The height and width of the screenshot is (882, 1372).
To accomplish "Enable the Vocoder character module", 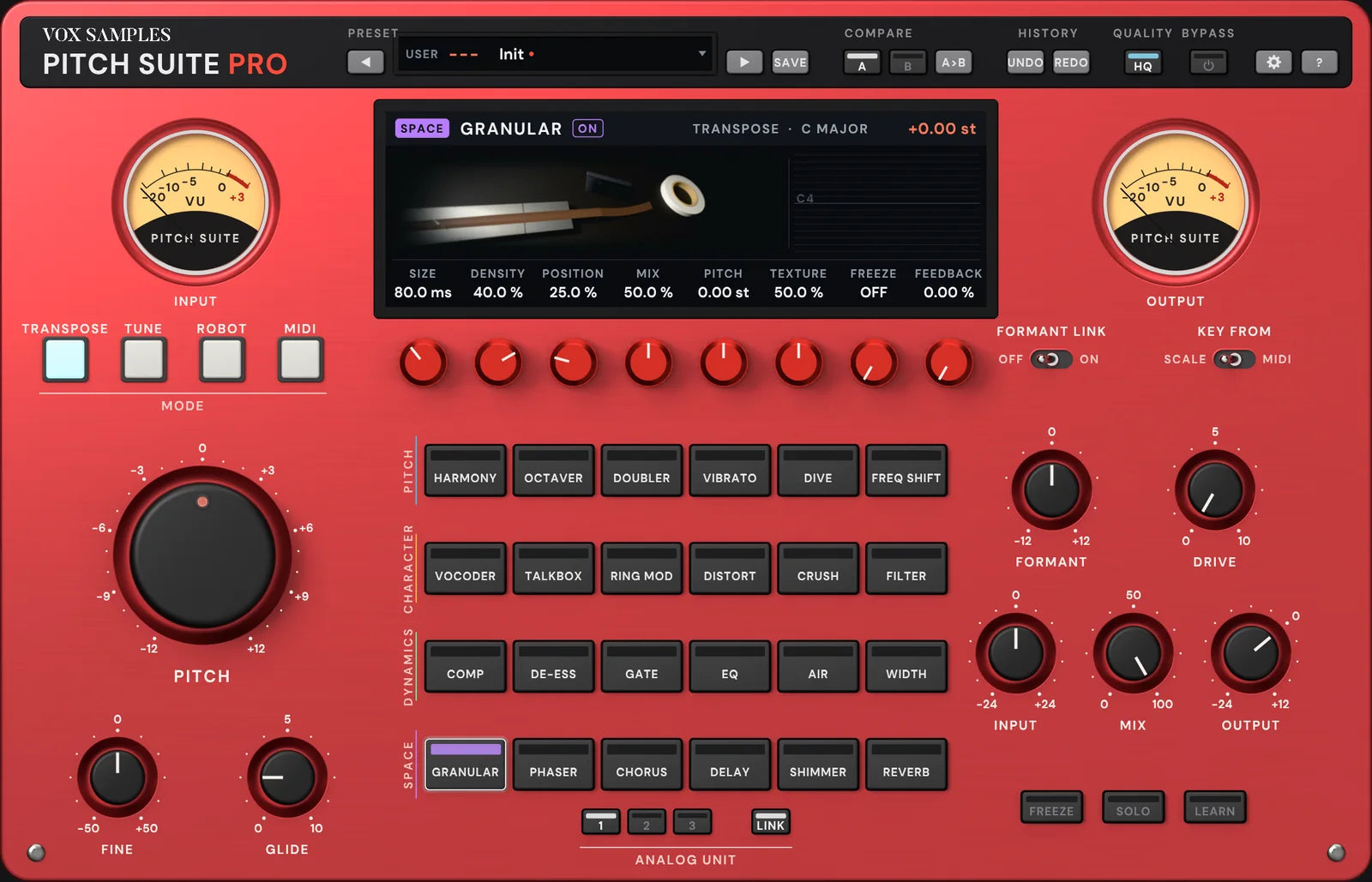I will [465, 567].
